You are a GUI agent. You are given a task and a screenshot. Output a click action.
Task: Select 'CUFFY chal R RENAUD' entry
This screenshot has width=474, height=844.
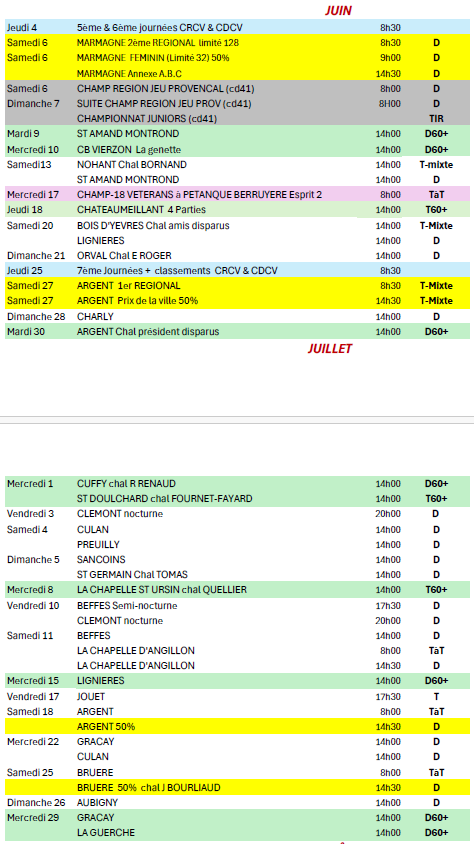[126, 484]
